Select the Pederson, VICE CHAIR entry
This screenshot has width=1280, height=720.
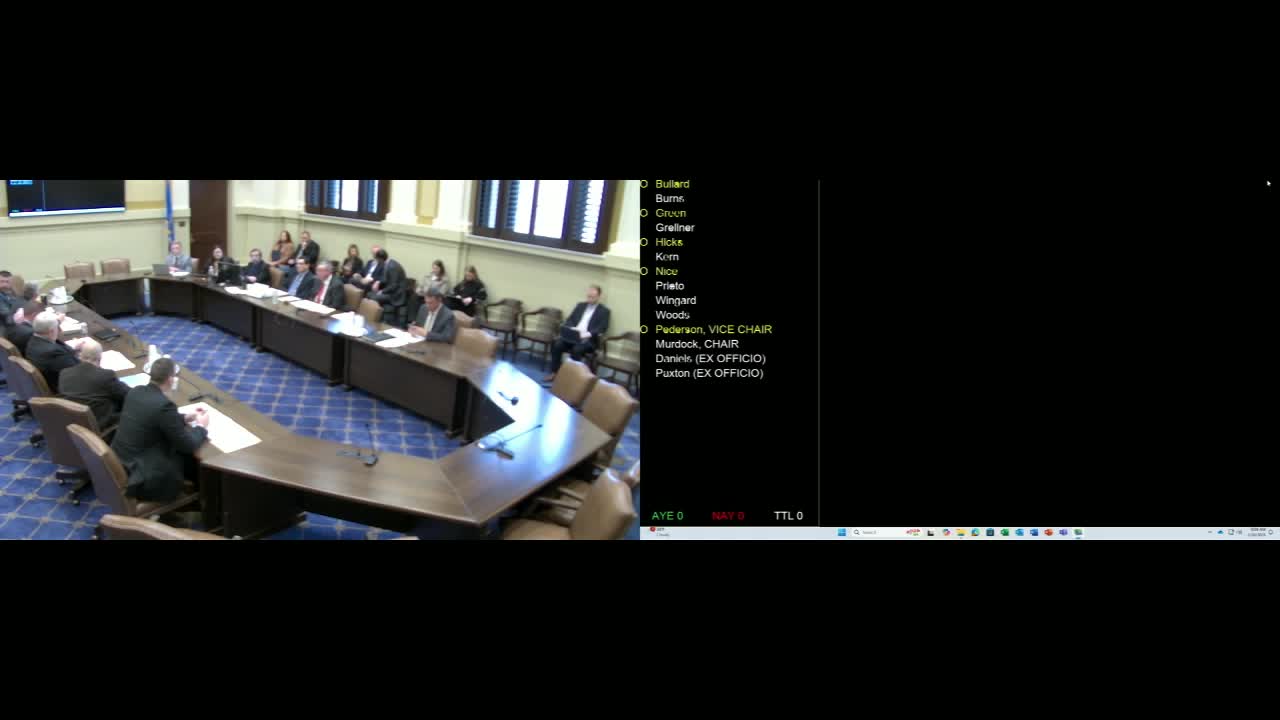click(x=714, y=329)
